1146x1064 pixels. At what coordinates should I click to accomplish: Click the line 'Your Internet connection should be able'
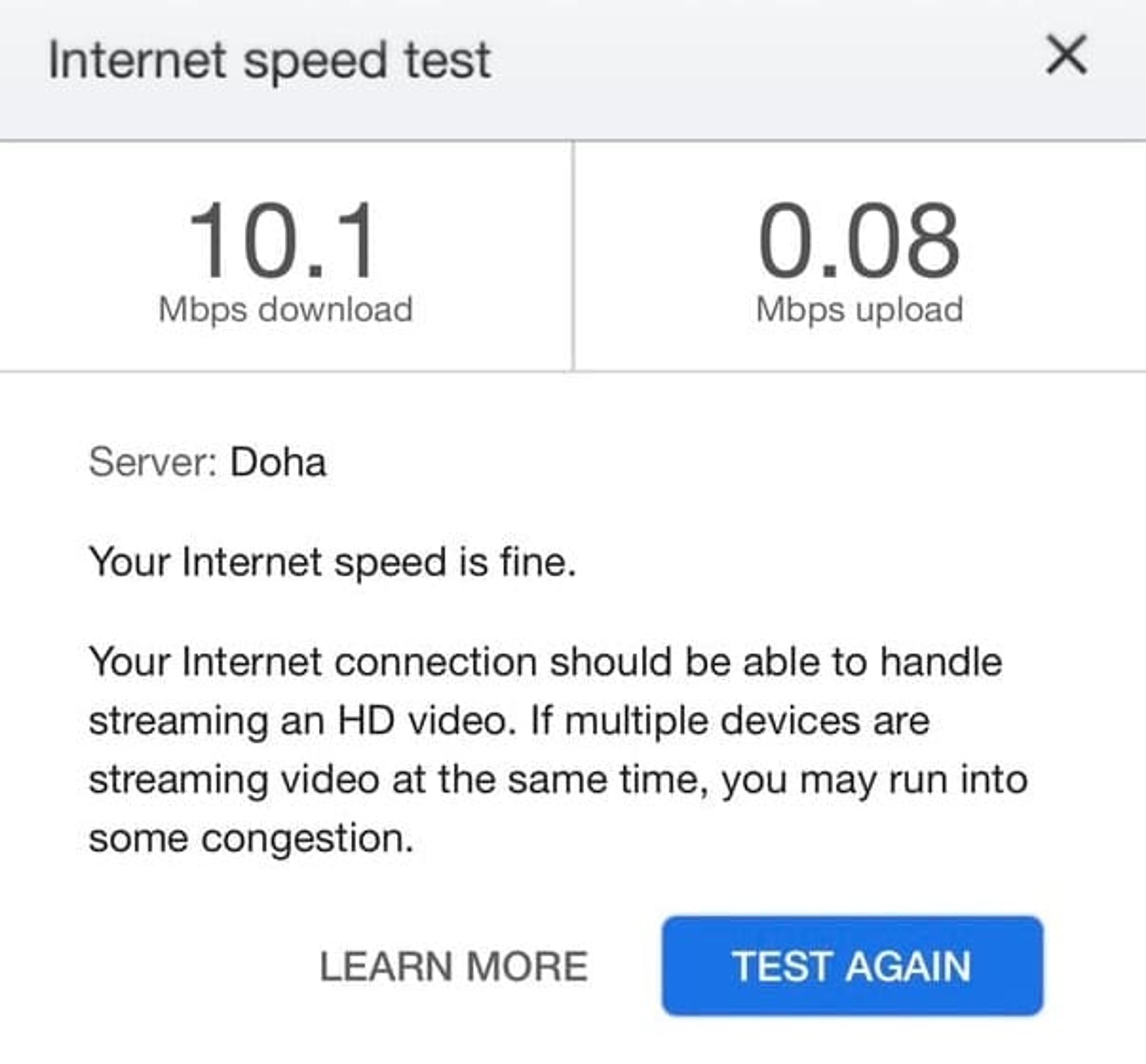[545, 662]
